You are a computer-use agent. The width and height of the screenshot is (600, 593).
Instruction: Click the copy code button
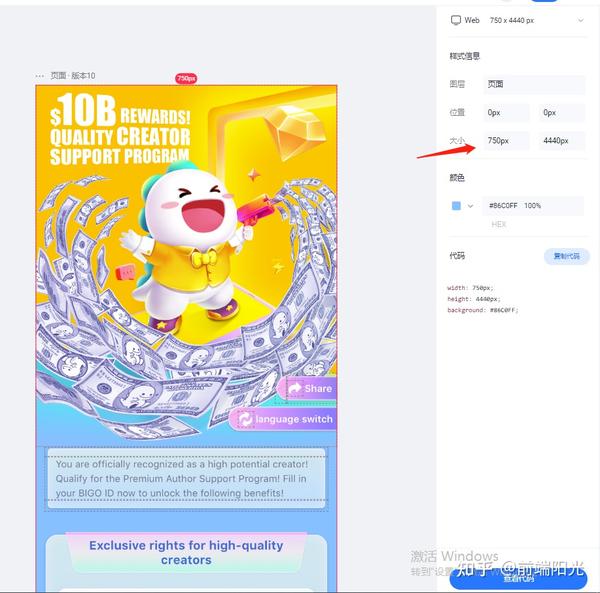567,256
